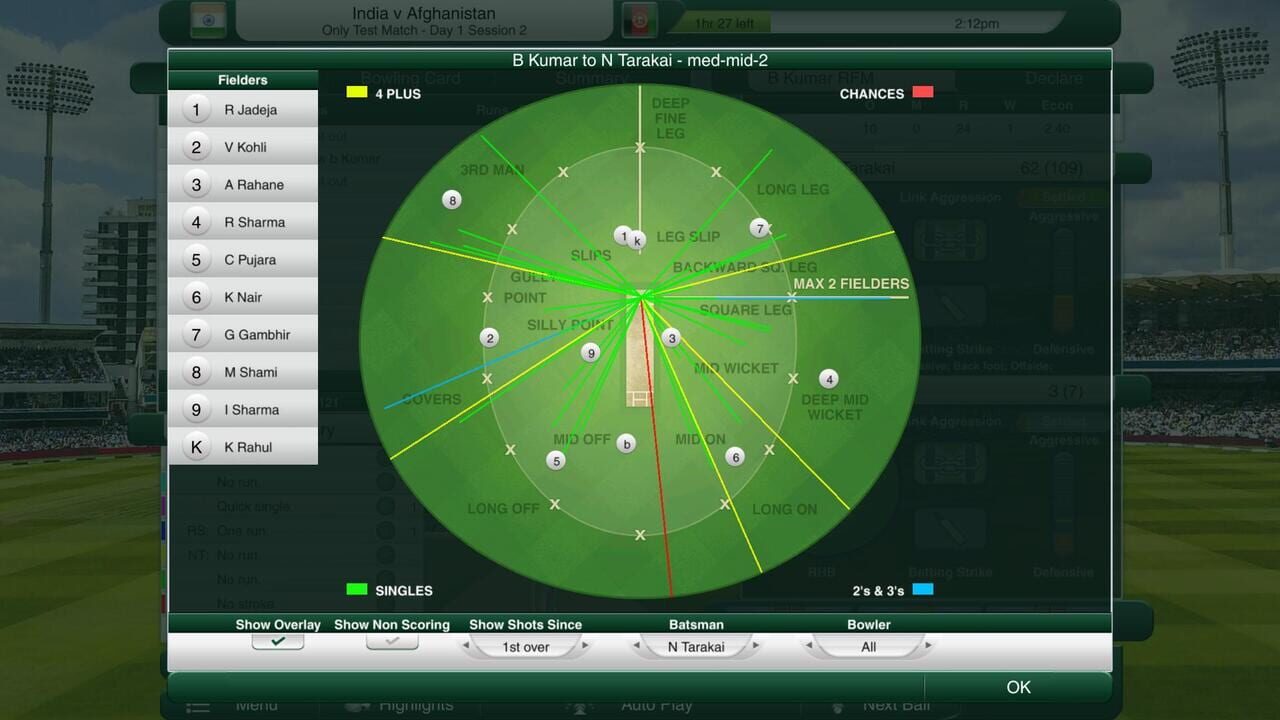
Task: Open the Bowler selector showing All
Action: [868, 646]
